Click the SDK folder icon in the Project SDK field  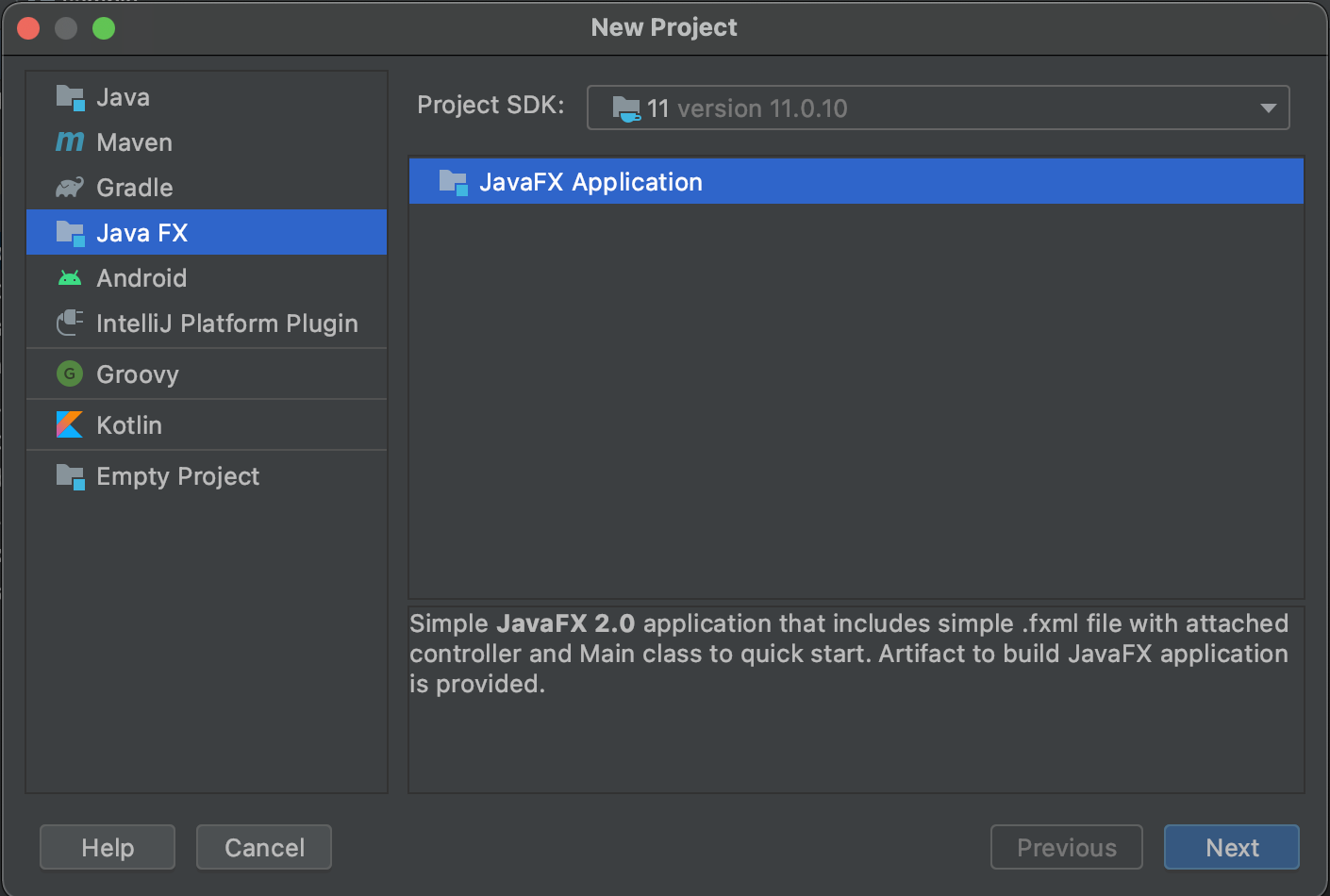(x=625, y=108)
